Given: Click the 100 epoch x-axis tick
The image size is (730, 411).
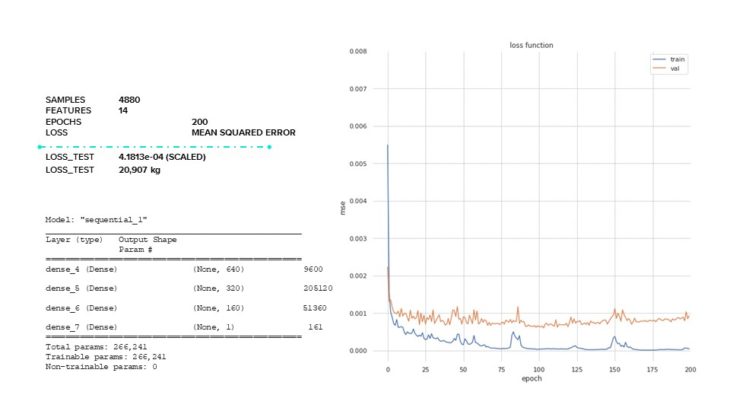Looking at the screenshot, I should [x=538, y=369].
